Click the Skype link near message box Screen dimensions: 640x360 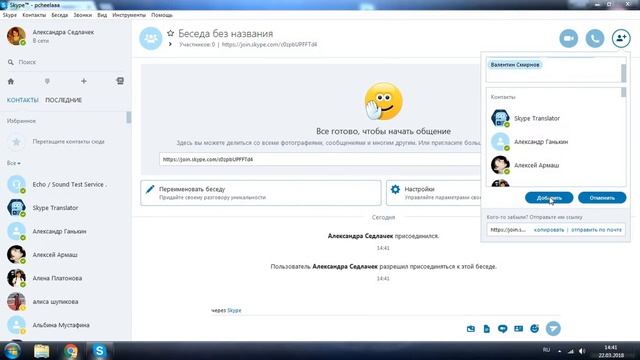pyautogui.click(x=234, y=311)
